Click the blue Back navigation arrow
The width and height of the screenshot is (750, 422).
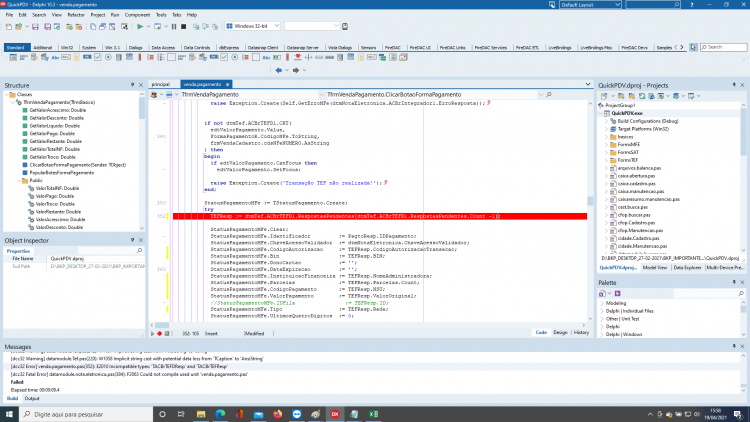click(279, 70)
